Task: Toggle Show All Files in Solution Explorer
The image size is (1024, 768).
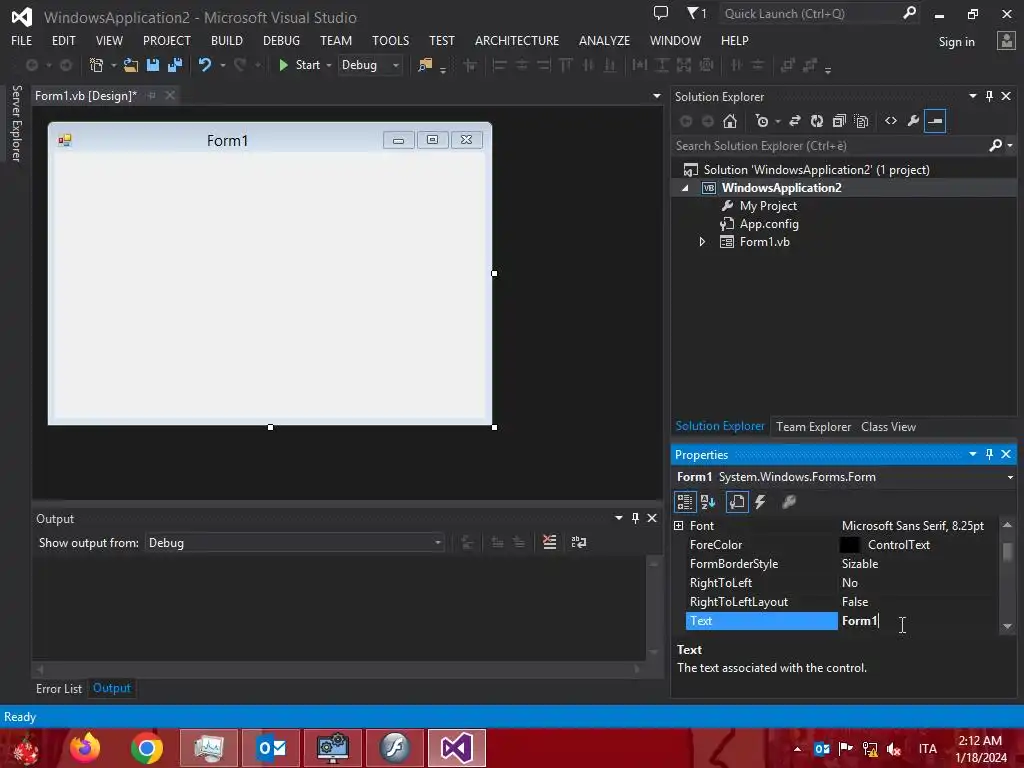Action: (x=861, y=121)
